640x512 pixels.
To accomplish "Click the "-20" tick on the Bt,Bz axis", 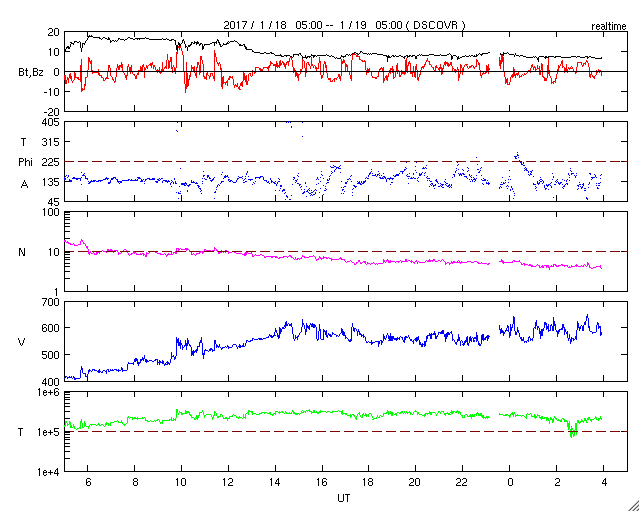I will click(53, 112).
